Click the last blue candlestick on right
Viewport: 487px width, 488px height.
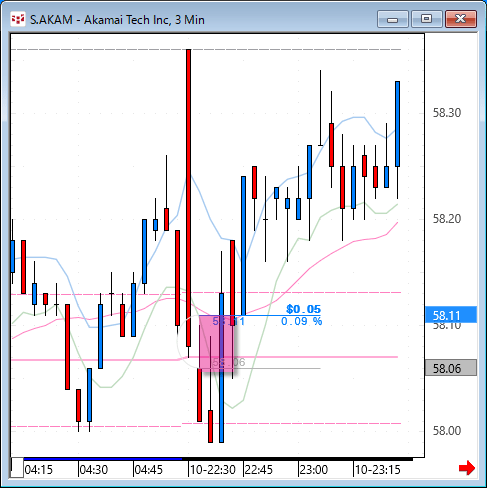[x=397, y=124]
